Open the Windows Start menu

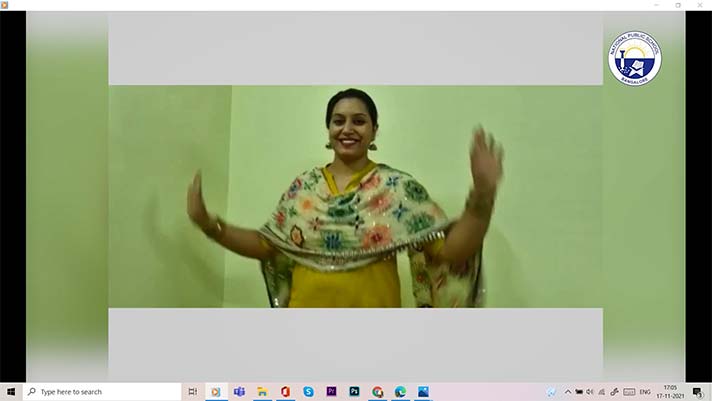pyautogui.click(x=11, y=392)
